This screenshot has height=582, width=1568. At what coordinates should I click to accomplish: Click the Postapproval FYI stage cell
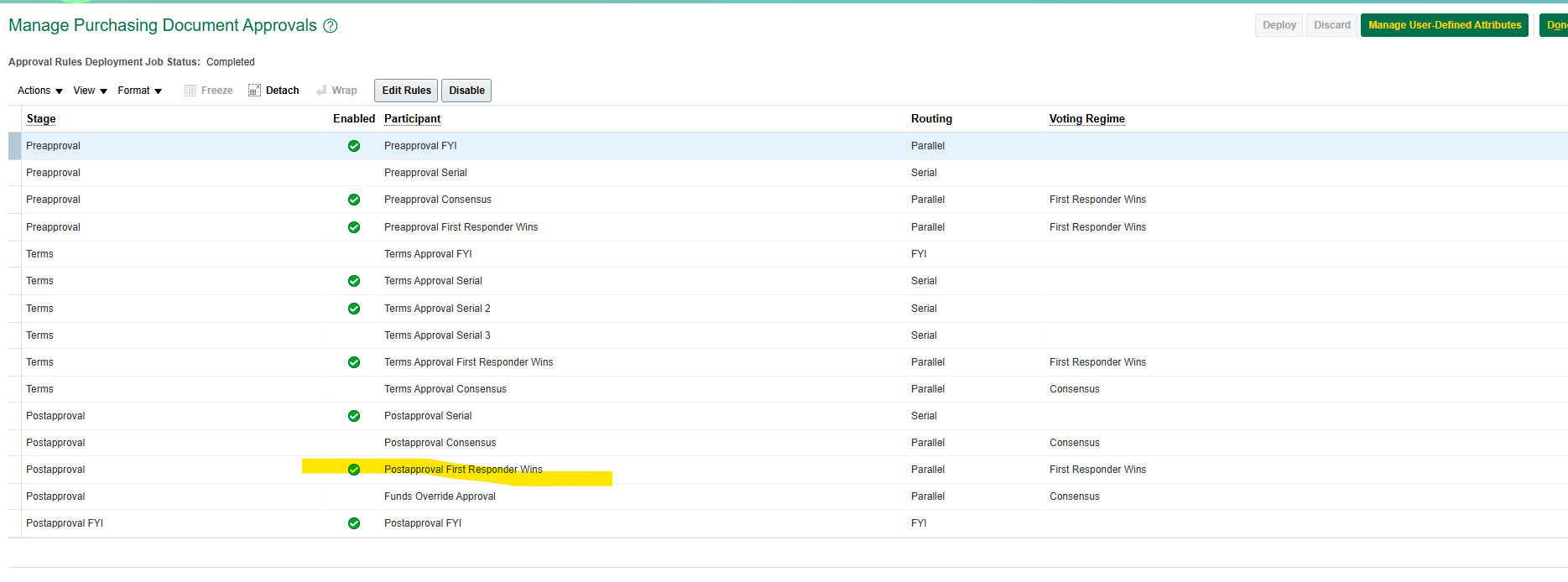[x=65, y=523]
